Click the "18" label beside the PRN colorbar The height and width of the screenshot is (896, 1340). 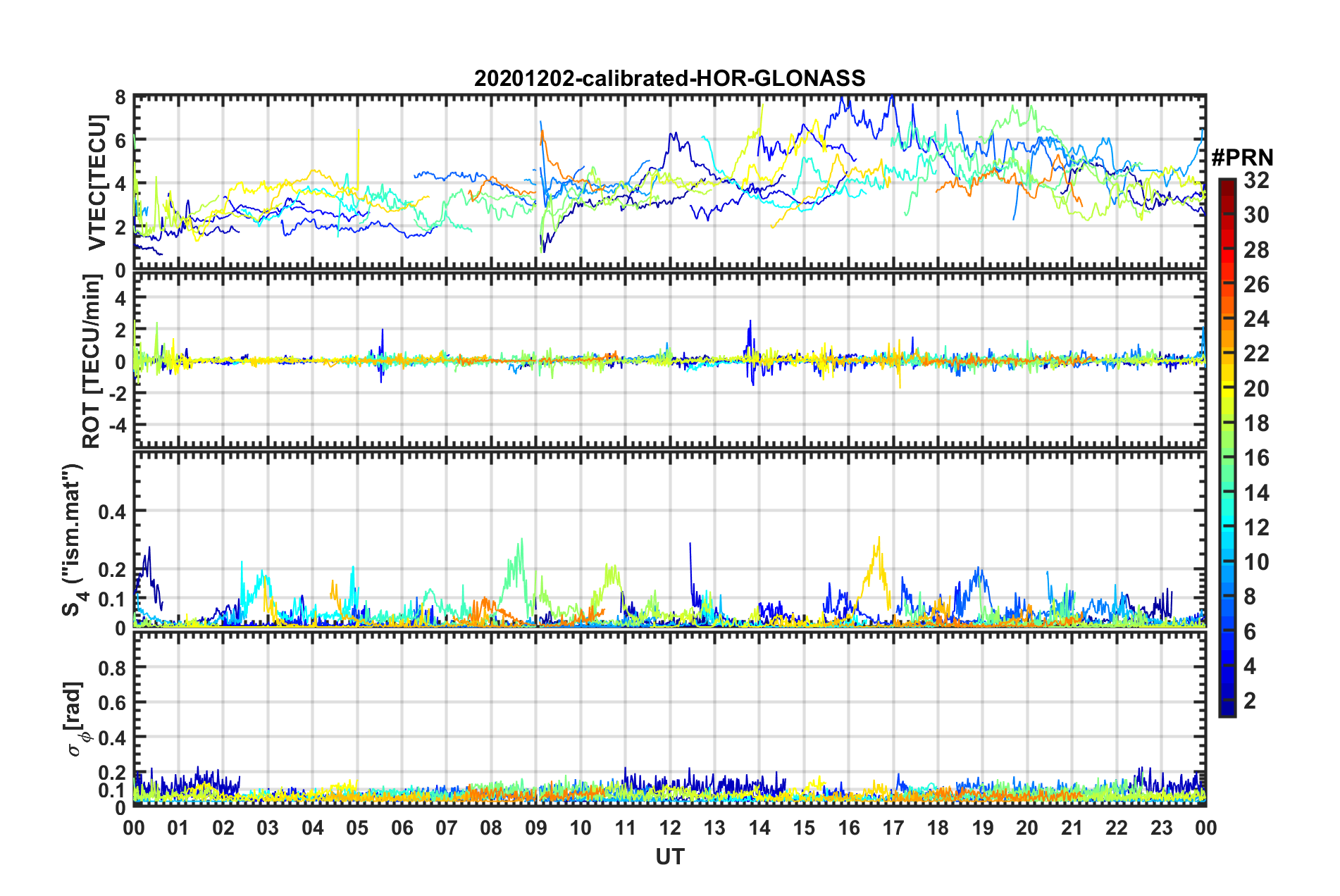(x=1256, y=423)
